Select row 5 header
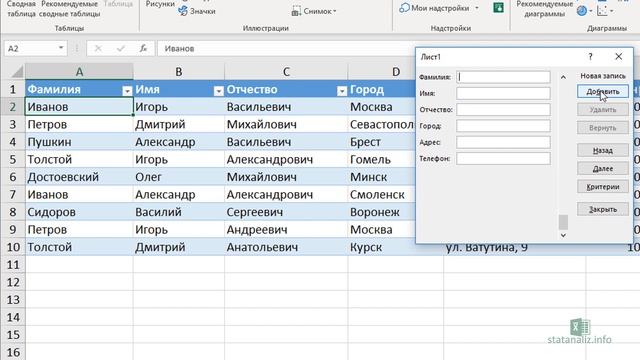The image size is (640, 360). [13, 159]
